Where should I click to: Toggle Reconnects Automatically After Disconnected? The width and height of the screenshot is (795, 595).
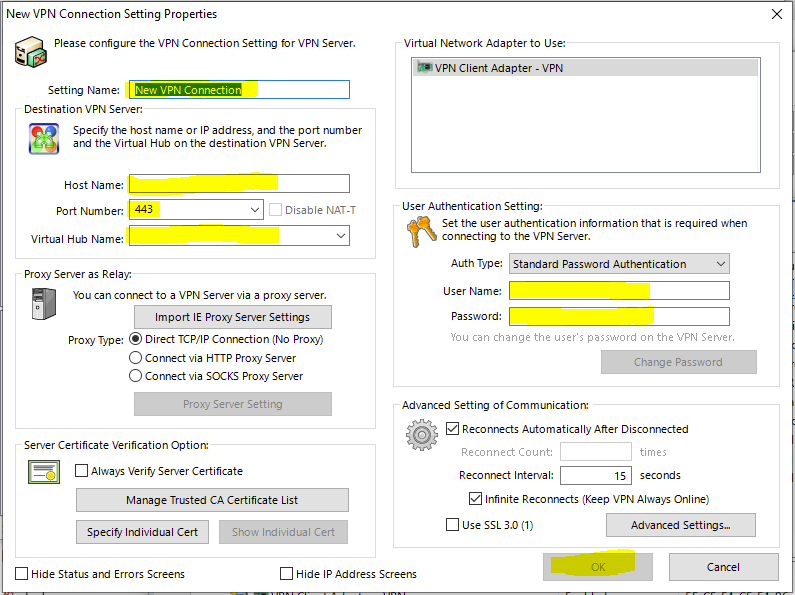pos(454,429)
